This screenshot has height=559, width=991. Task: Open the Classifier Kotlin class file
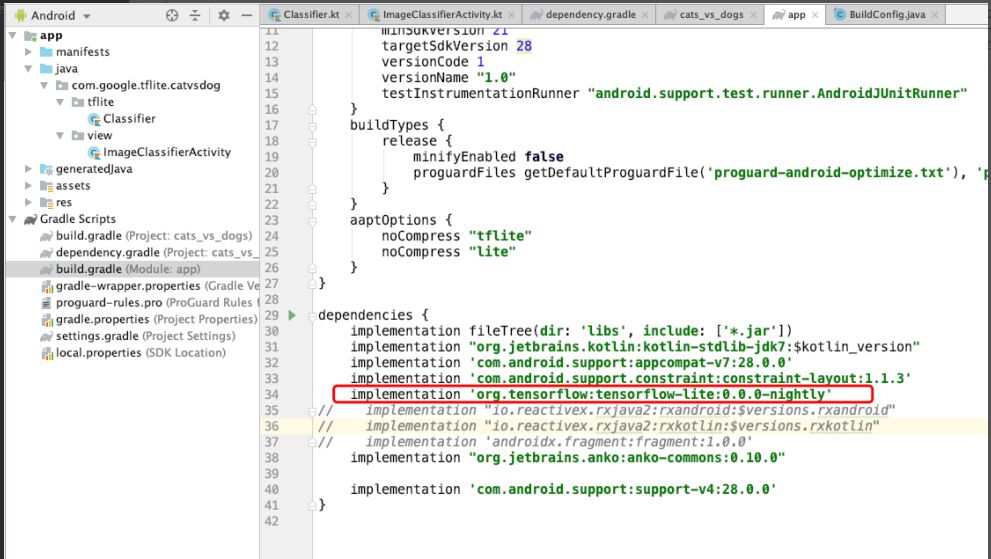coord(129,118)
